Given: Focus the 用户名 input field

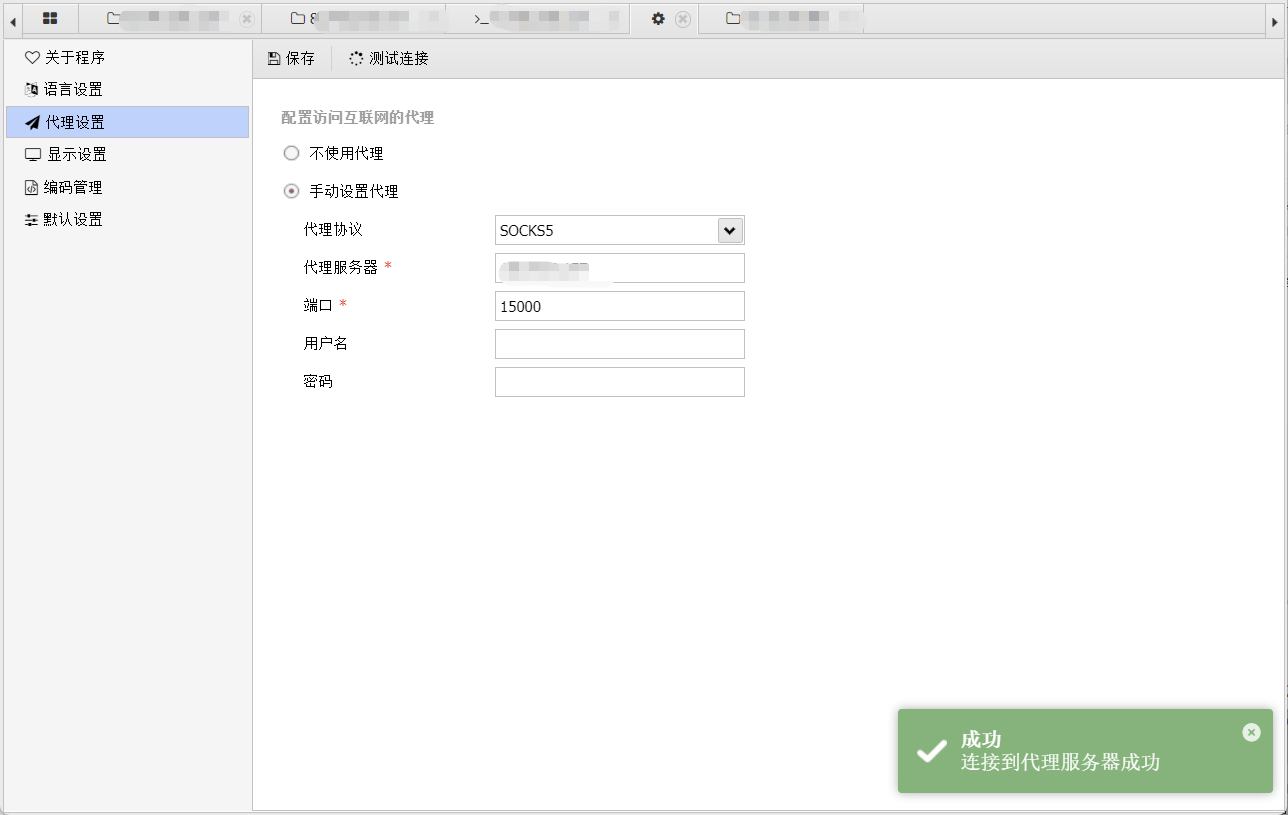Looking at the screenshot, I should (620, 344).
